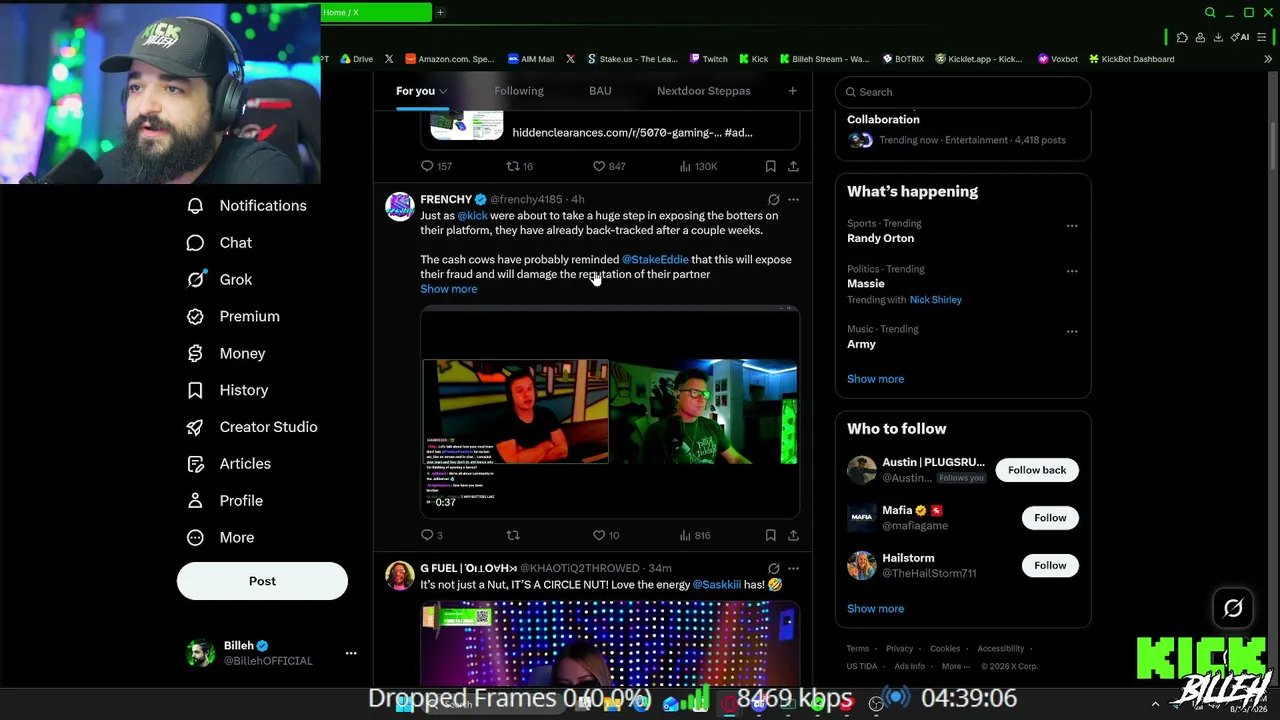The width and height of the screenshot is (1280, 720).
Task: Open Chat via its speech bubble icon
Action: tap(195, 243)
